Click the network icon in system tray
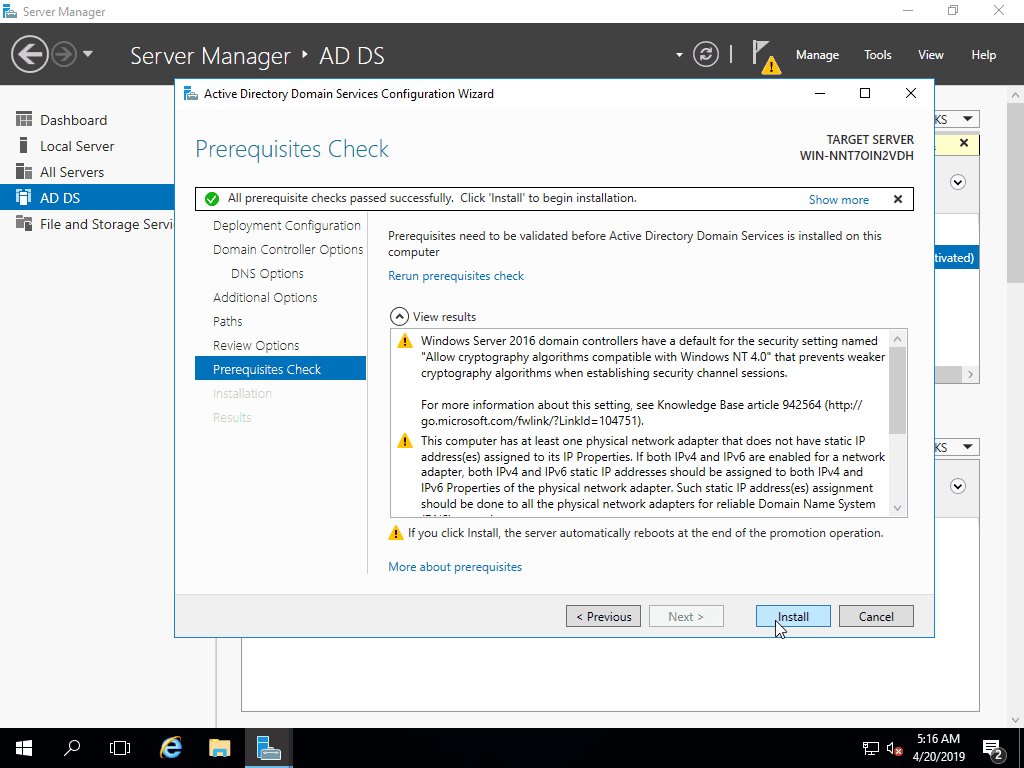The image size is (1024, 768). (x=871, y=748)
